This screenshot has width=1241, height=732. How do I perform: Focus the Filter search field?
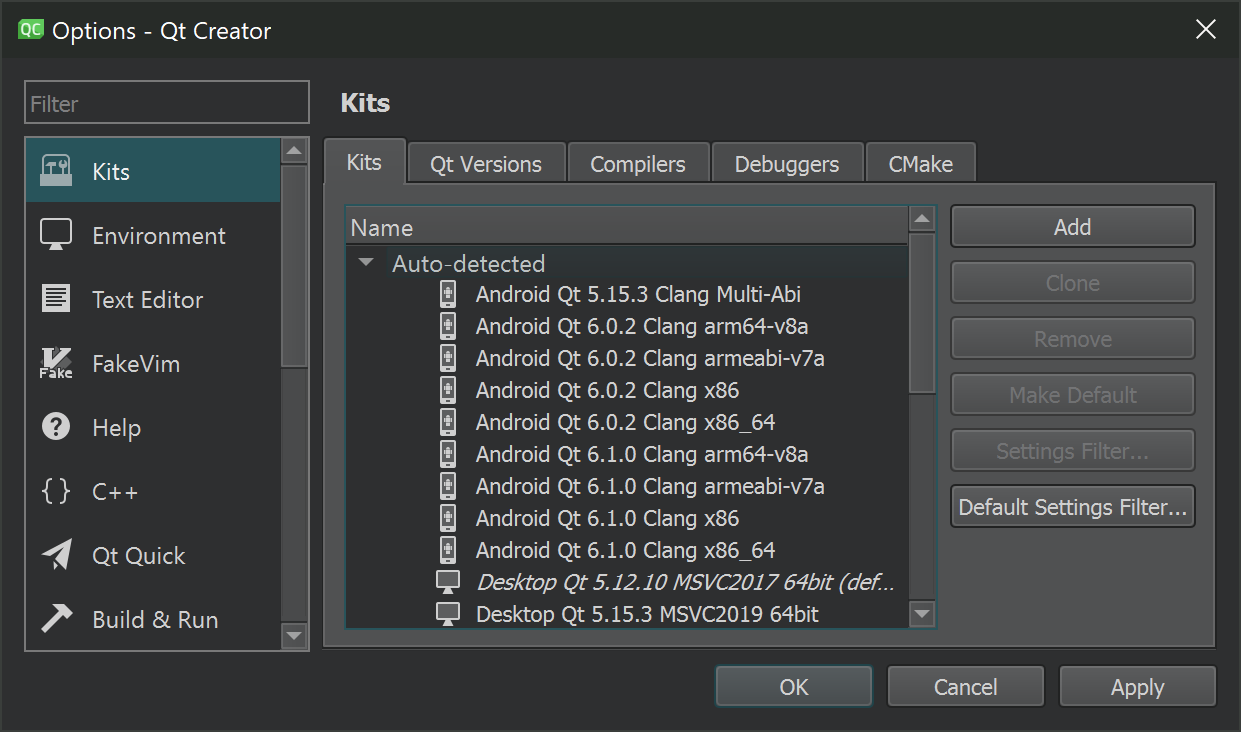point(167,103)
